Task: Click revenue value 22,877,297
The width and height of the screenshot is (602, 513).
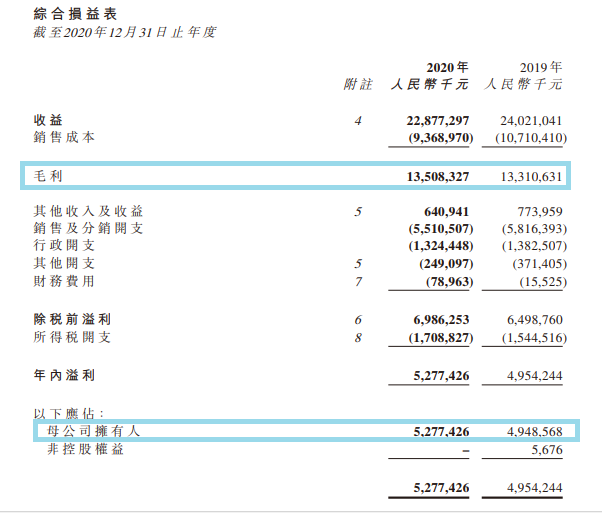Action: [x=438, y=121]
